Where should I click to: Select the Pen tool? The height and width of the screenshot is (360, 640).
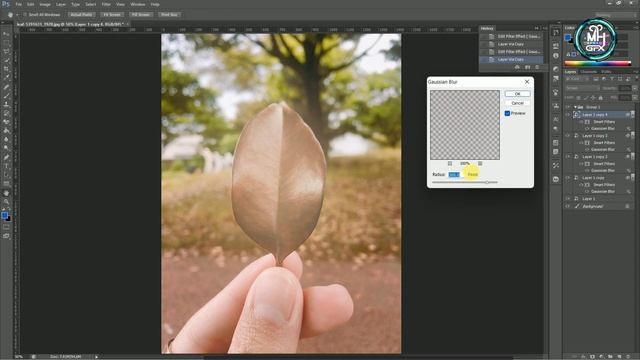click(6, 157)
